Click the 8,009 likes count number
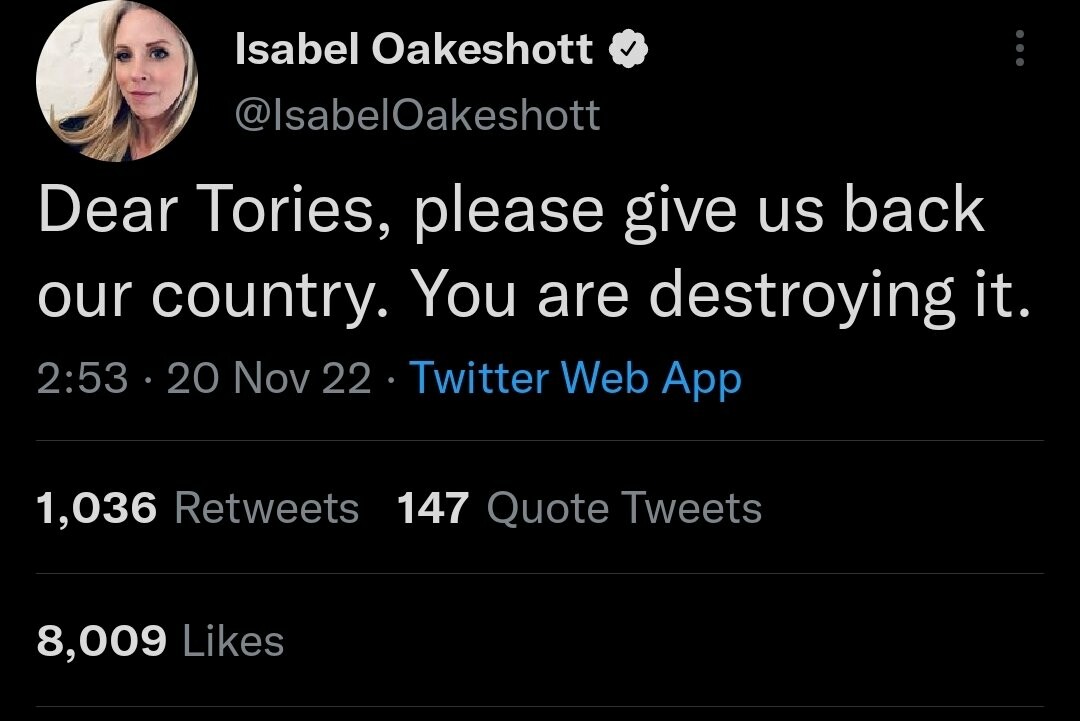 point(101,641)
